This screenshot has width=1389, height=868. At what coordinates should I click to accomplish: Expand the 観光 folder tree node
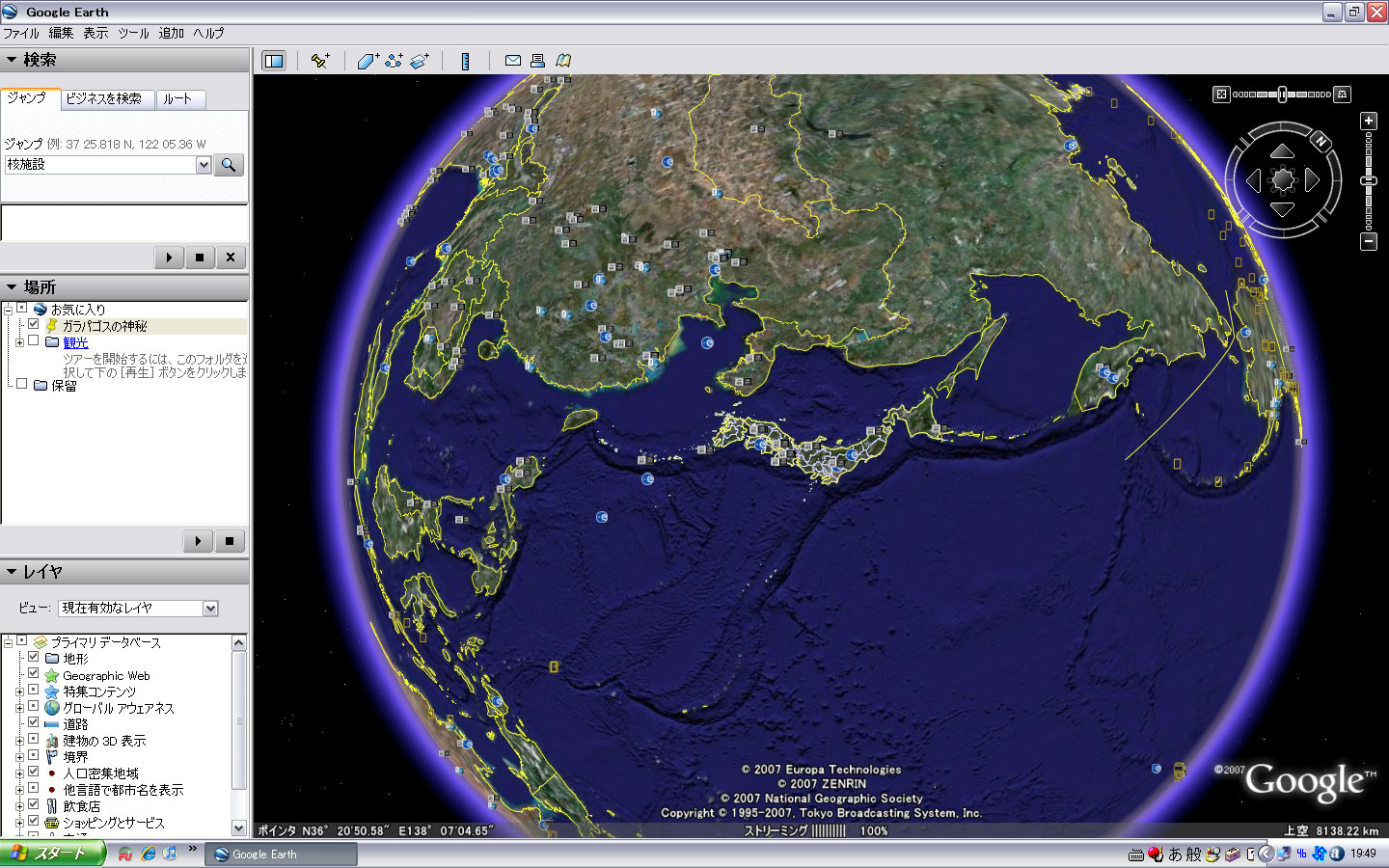tap(18, 342)
